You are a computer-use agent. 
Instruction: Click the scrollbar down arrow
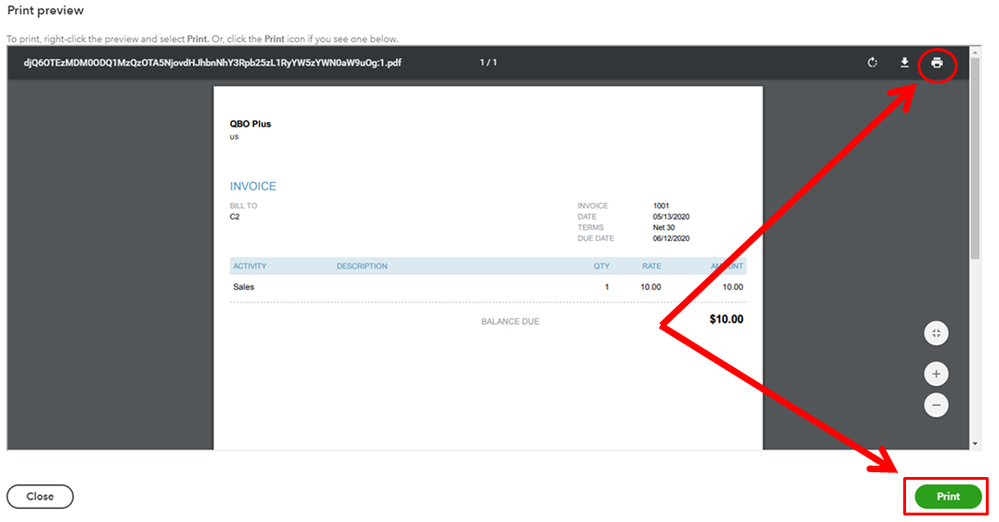(975, 444)
